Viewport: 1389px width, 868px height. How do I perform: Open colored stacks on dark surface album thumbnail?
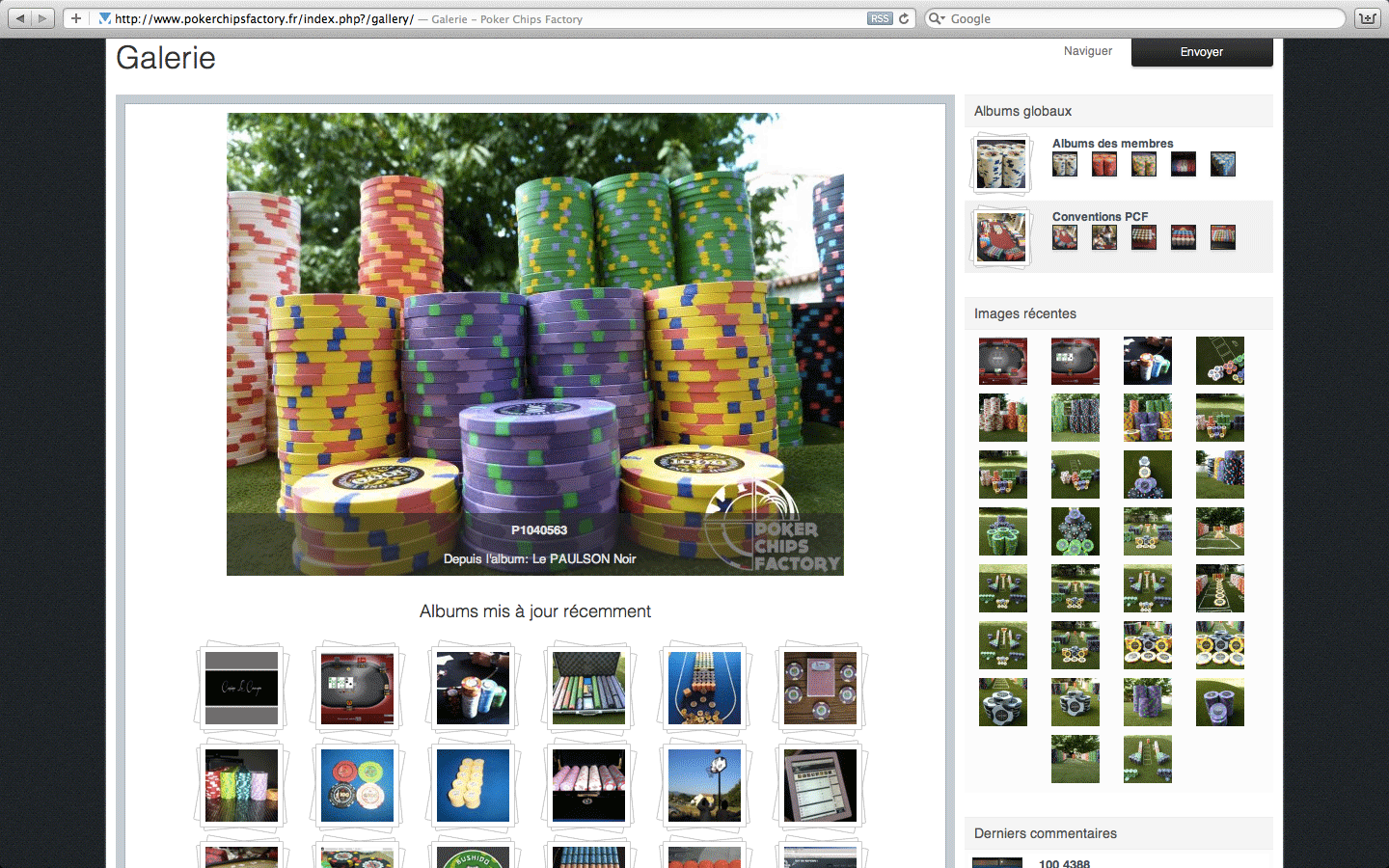[x=241, y=785]
